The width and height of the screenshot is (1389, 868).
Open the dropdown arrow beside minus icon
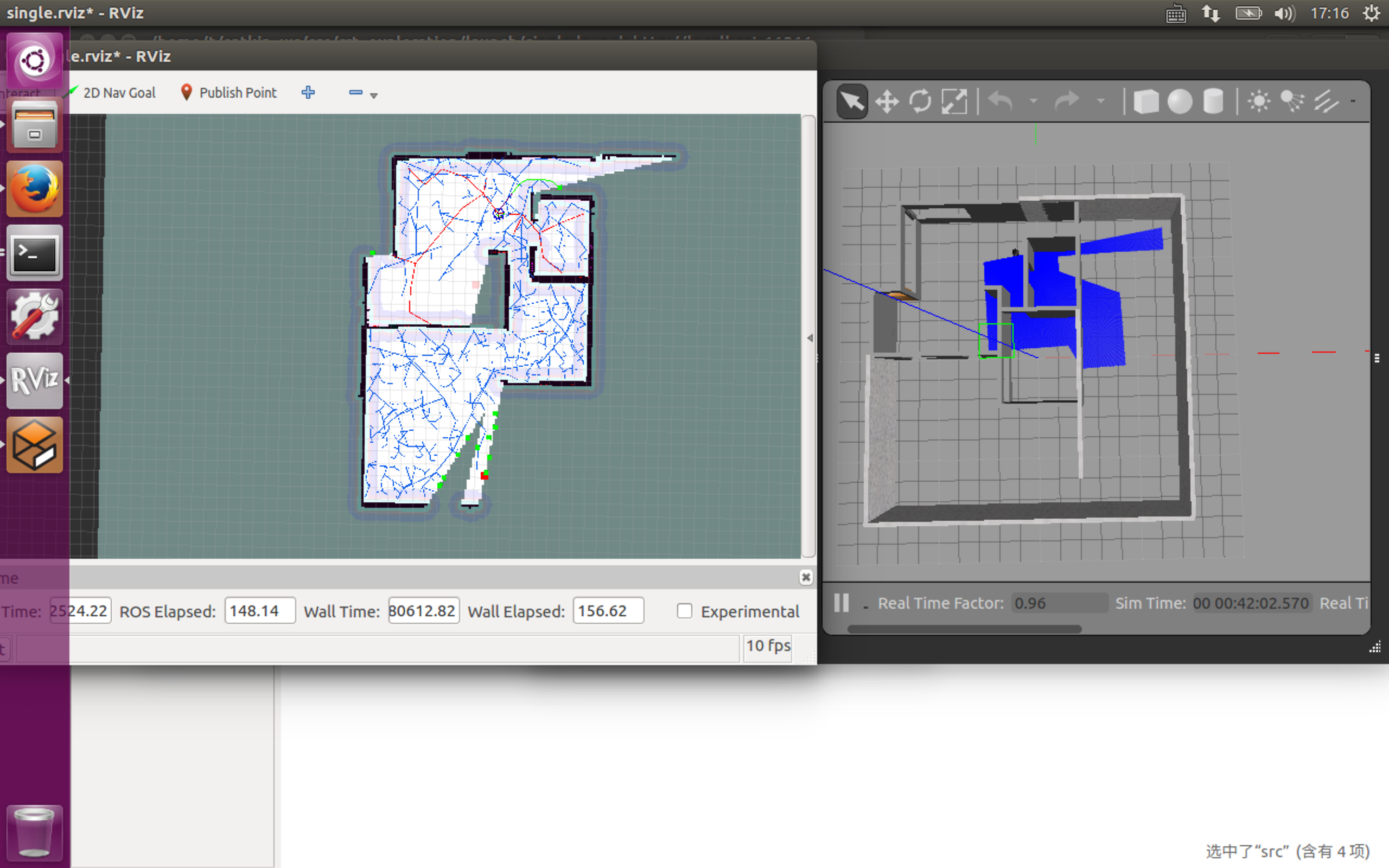(374, 96)
